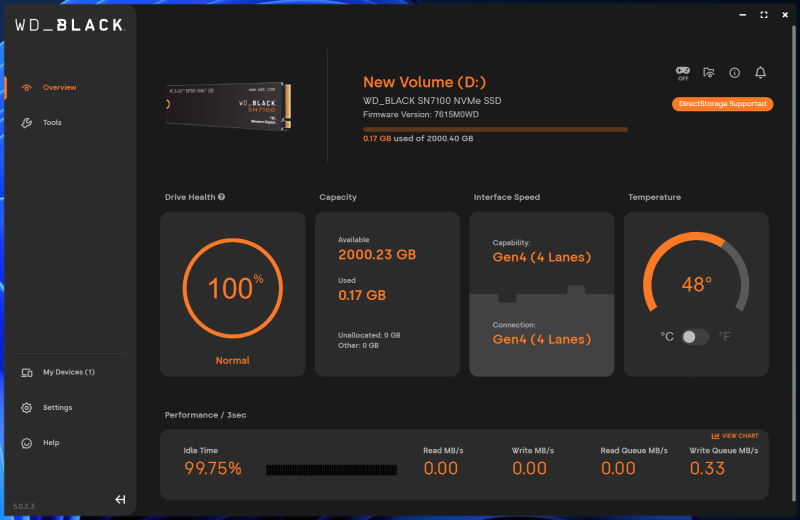Image resolution: width=800 pixels, height=520 pixels.
Task: Click the Drive Health help question mark
Action: coord(221,197)
